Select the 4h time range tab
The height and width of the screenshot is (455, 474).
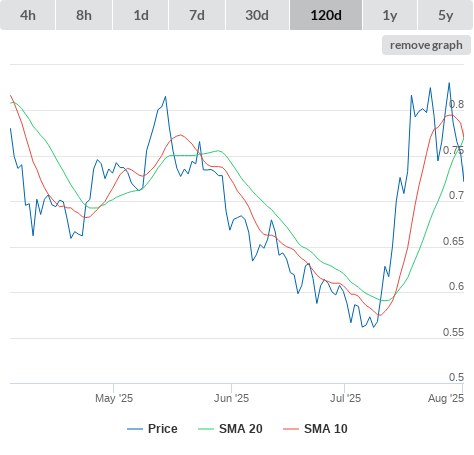pyautogui.click(x=28, y=15)
